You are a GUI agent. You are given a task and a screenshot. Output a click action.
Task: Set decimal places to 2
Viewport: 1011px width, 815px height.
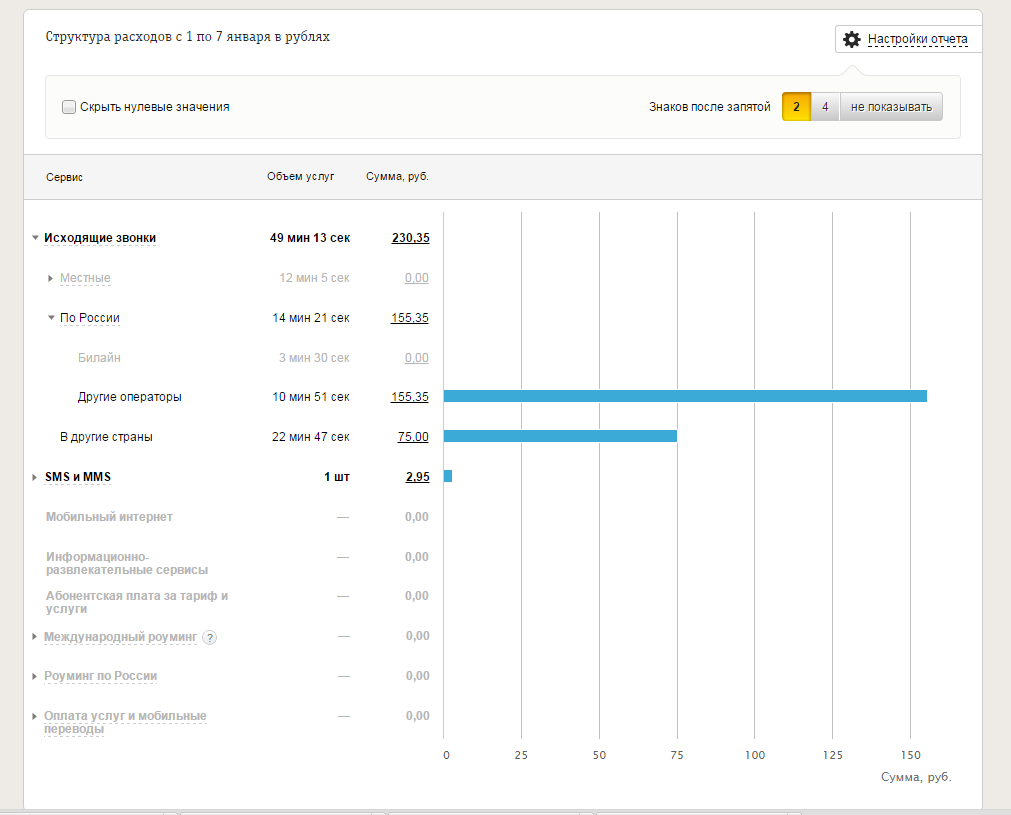[x=796, y=107]
